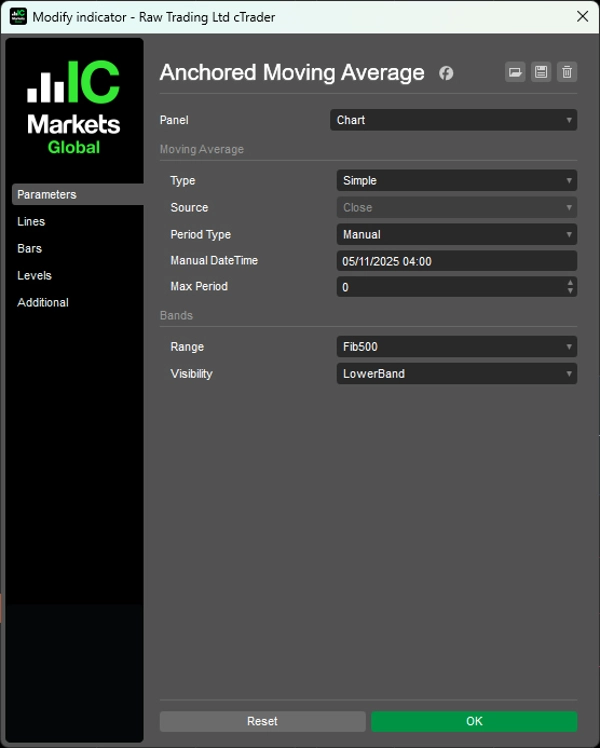The height and width of the screenshot is (748, 600).
Task: Click the save preset floppy disk icon
Action: click(541, 72)
